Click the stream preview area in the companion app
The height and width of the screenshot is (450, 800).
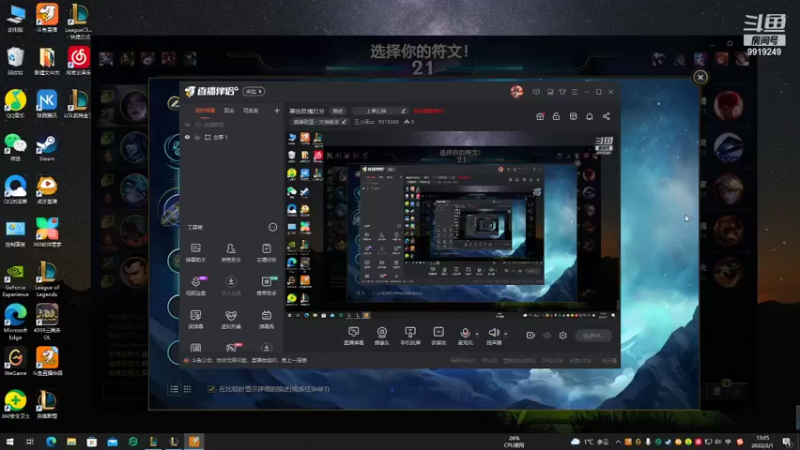tap(452, 226)
